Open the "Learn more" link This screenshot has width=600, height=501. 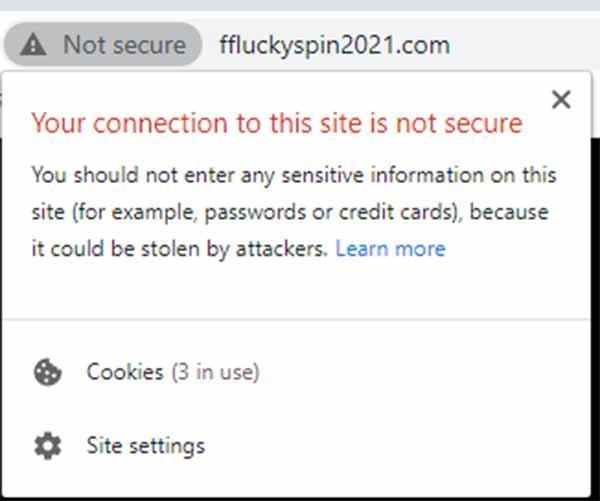[391, 249]
